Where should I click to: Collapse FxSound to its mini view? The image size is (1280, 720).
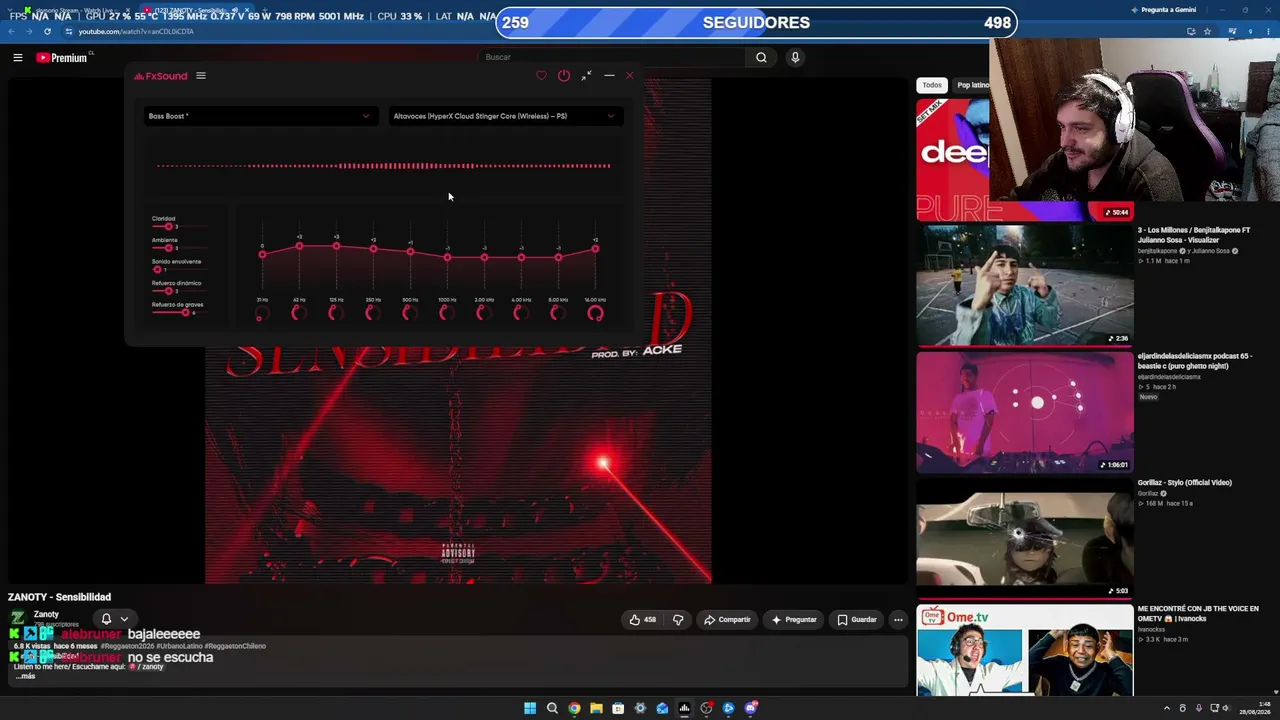coord(586,76)
